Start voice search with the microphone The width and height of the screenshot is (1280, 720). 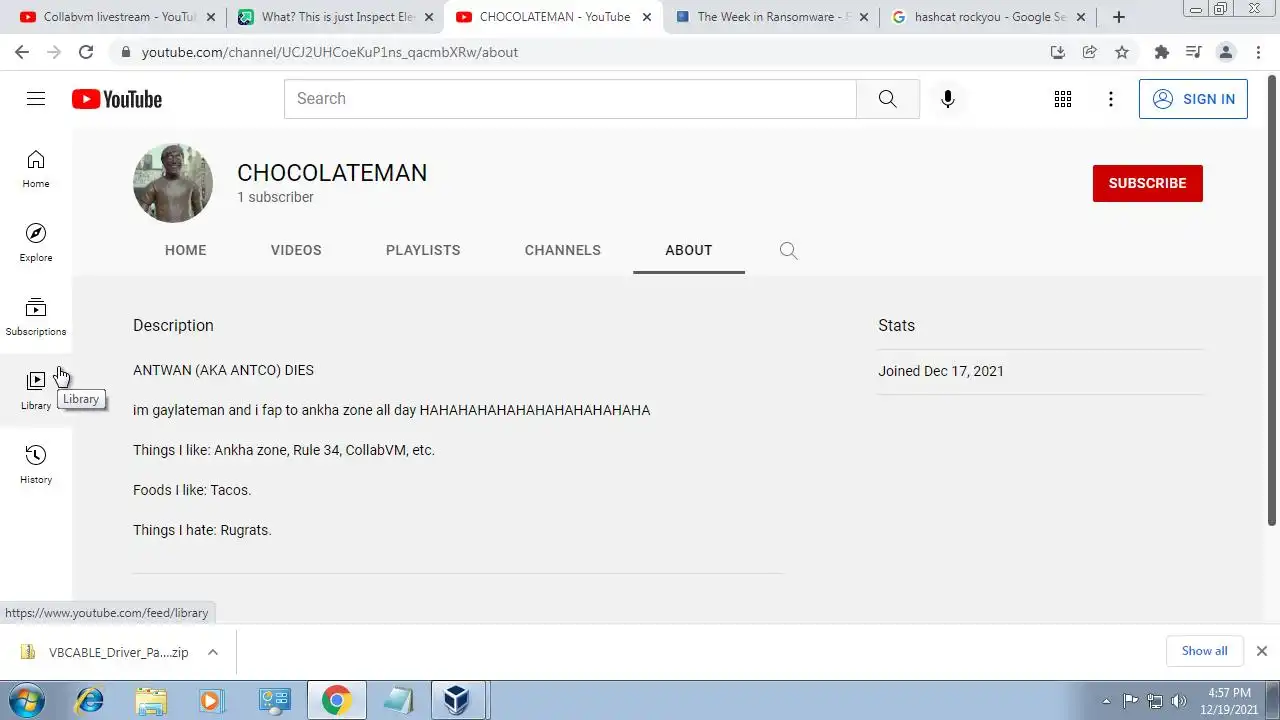948,99
